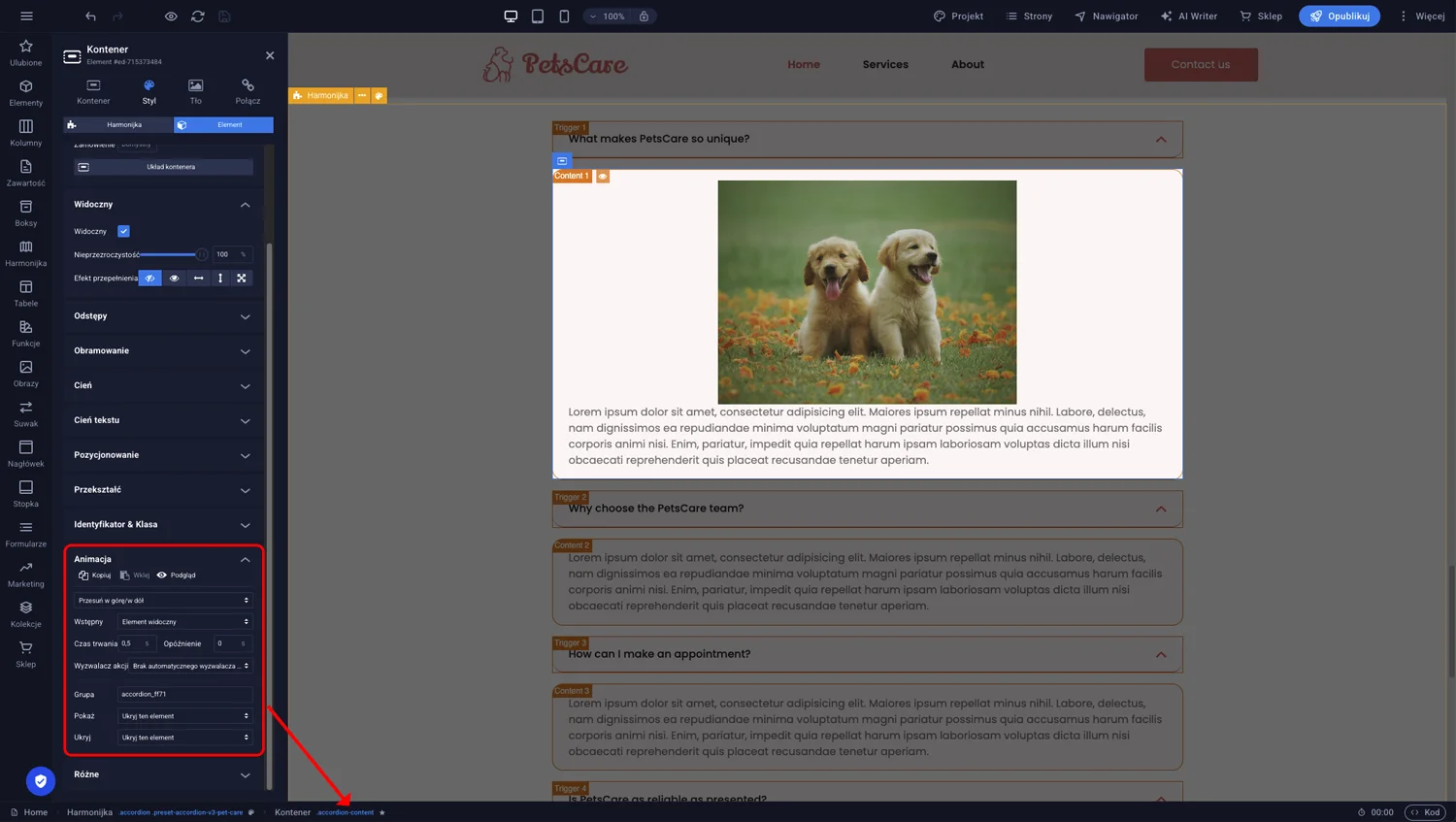This screenshot has width=1456, height=822.
Task: Uncheck the Widoczny checkbox
Action: pyautogui.click(x=123, y=231)
